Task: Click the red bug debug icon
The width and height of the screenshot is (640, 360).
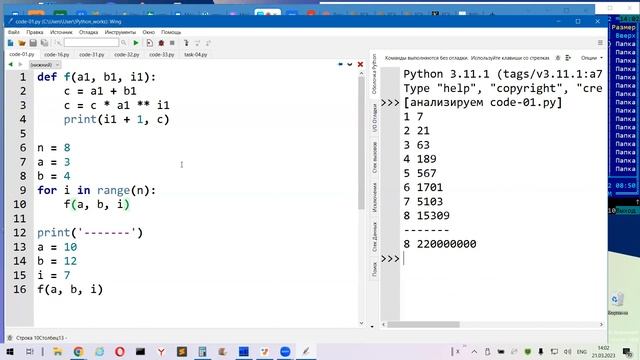Action: point(161,43)
